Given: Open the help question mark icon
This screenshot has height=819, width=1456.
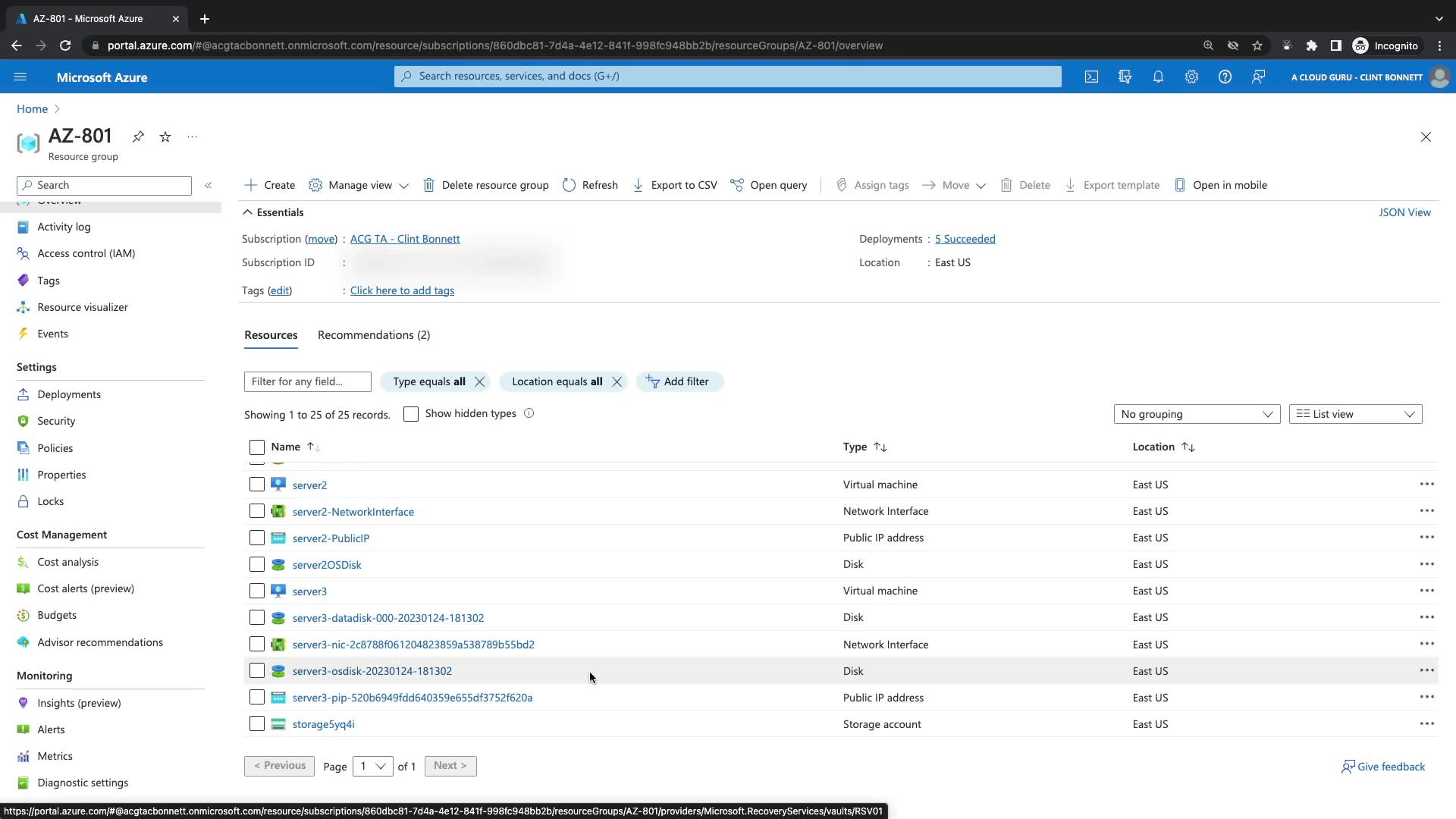Looking at the screenshot, I should [1225, 77].
